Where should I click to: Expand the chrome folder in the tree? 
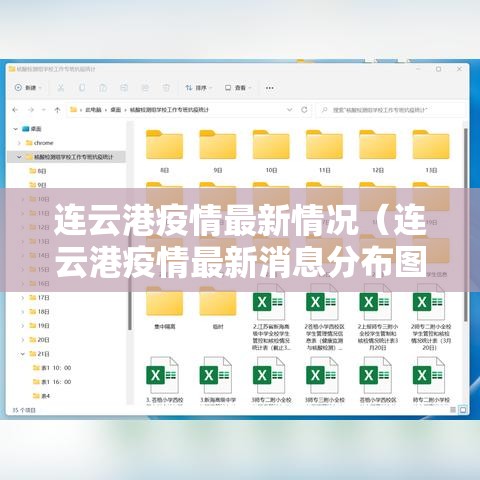[x=19, y=143]
